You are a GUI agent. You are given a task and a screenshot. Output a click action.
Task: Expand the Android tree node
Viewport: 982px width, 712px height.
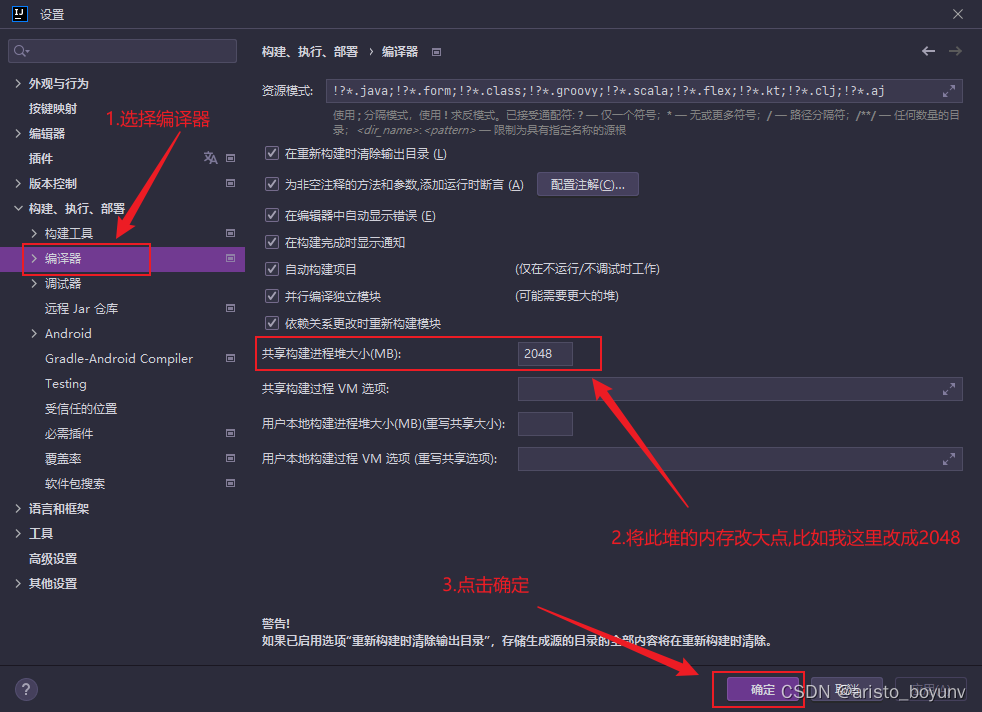(x=34, y=334)
